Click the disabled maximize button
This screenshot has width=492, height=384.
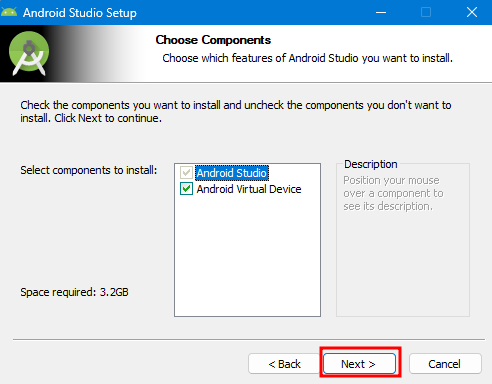426,12
